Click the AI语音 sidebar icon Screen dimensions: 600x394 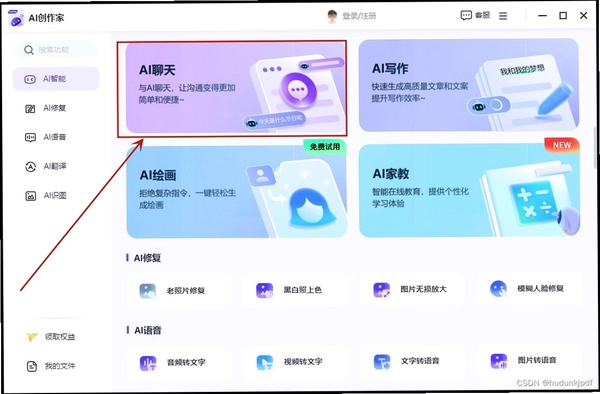(30, 137)
